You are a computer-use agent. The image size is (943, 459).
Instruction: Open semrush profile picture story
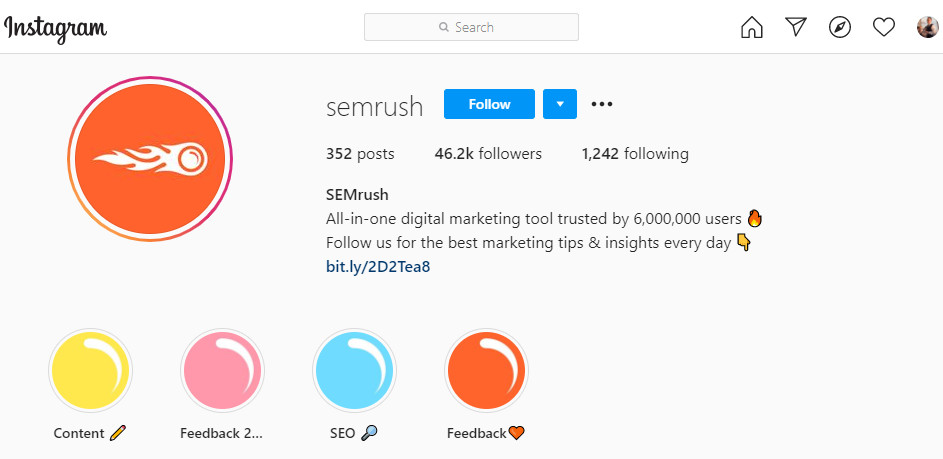coord(150,159)
